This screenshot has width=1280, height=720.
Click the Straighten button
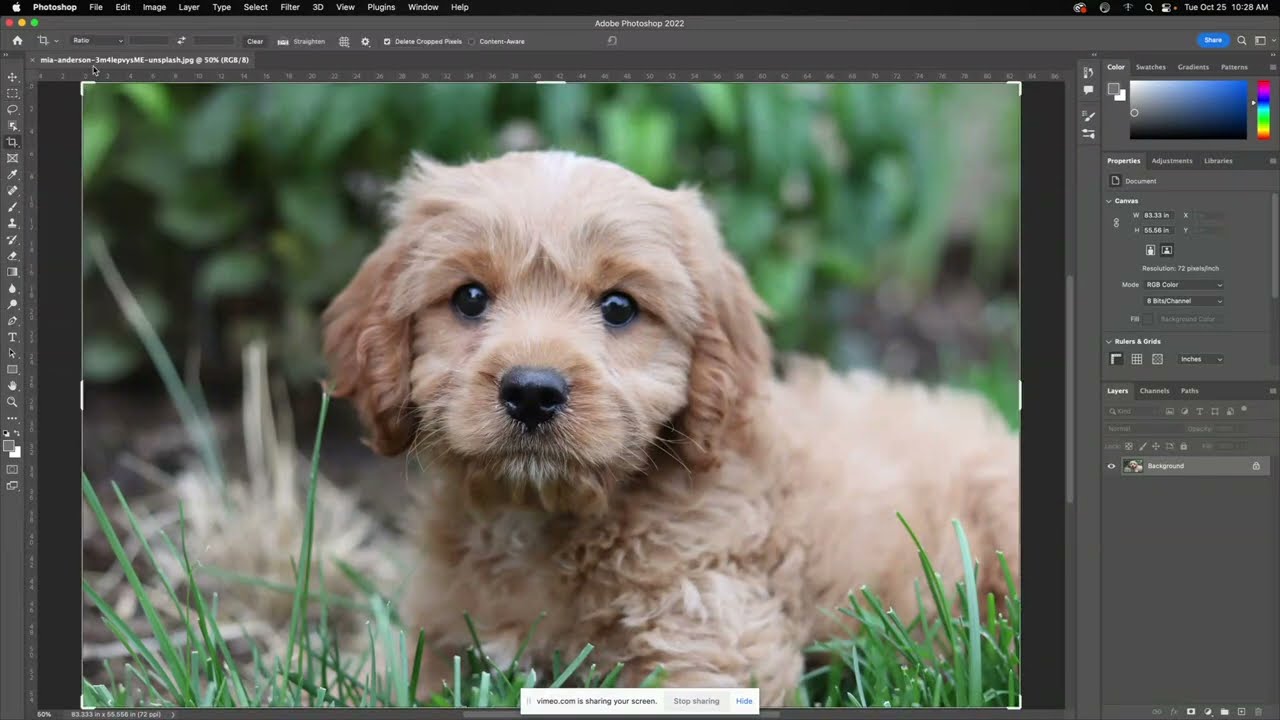pos(301,41)
